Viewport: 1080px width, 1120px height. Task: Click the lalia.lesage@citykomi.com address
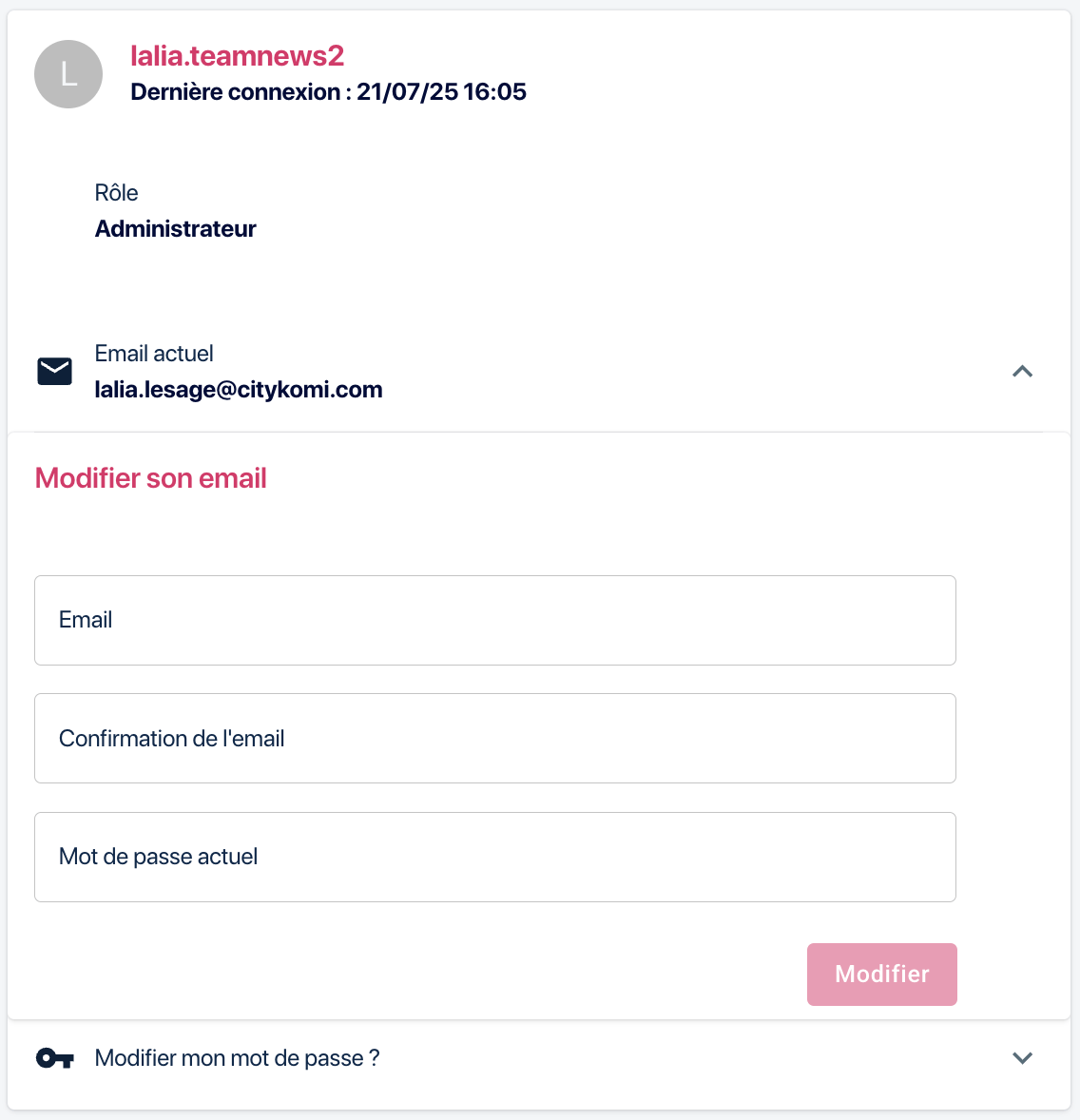[239, 390]
